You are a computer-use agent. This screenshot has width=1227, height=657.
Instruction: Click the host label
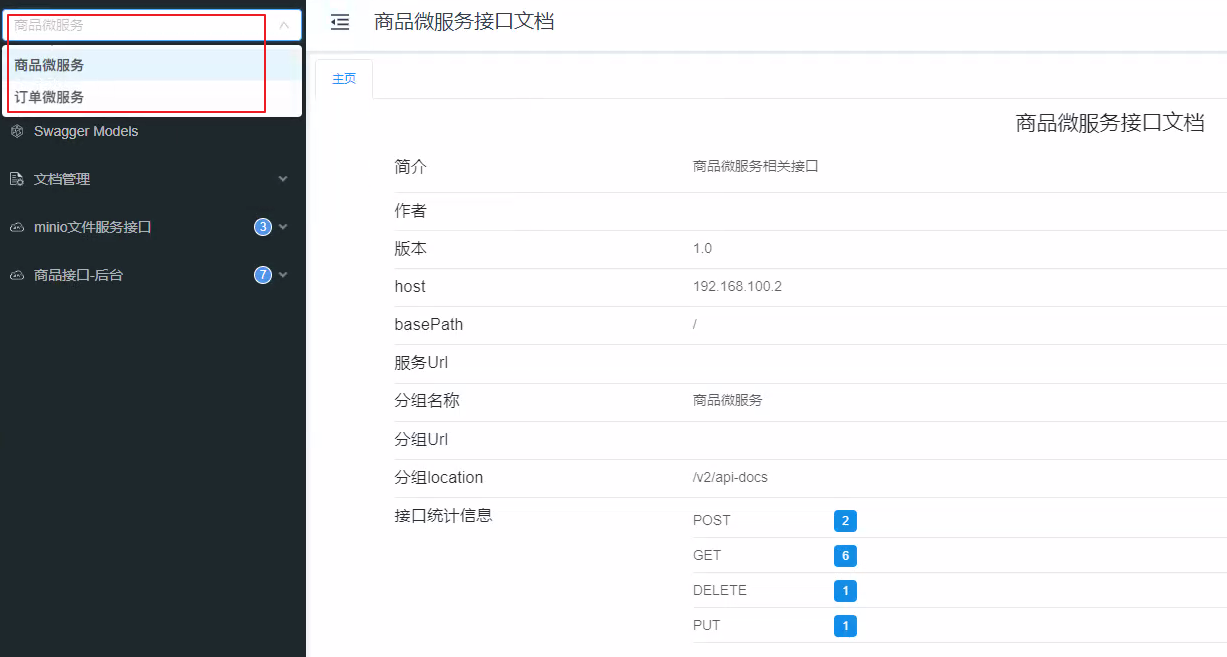(x=410, y=286)
